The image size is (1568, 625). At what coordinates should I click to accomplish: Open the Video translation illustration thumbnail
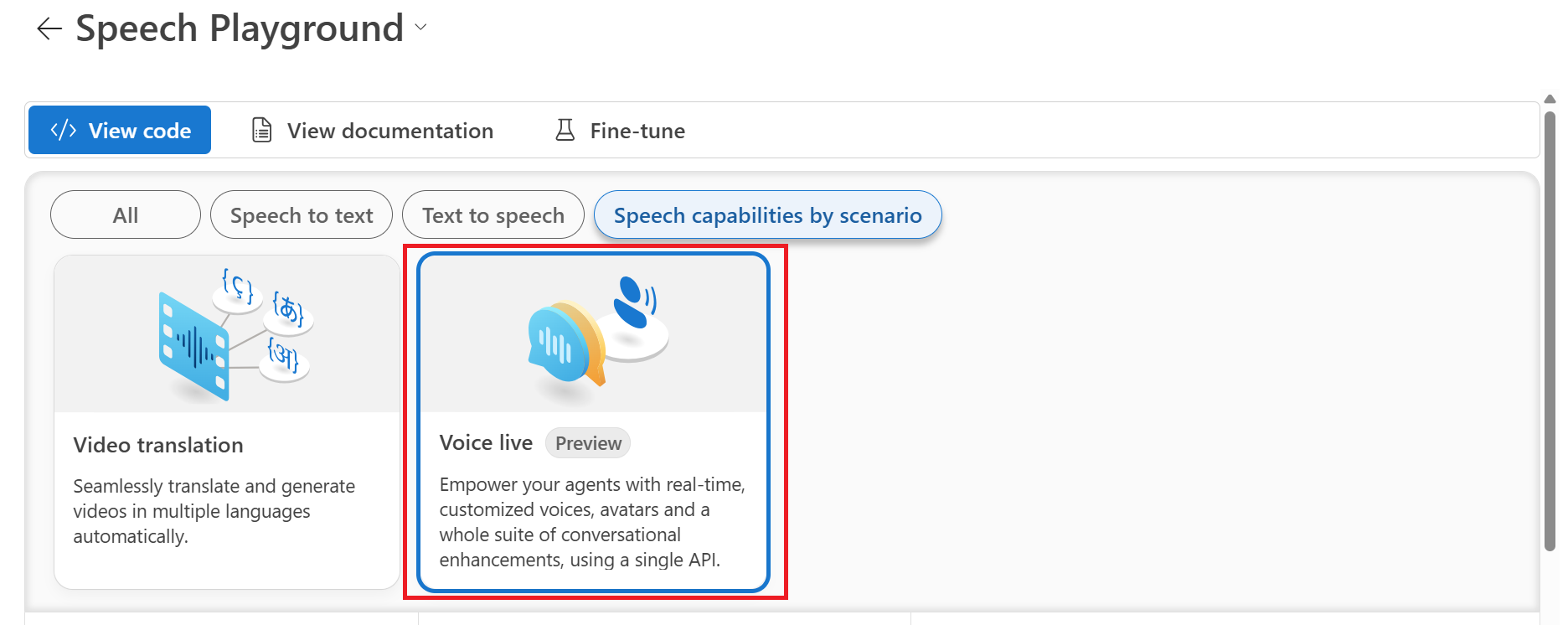227,334
